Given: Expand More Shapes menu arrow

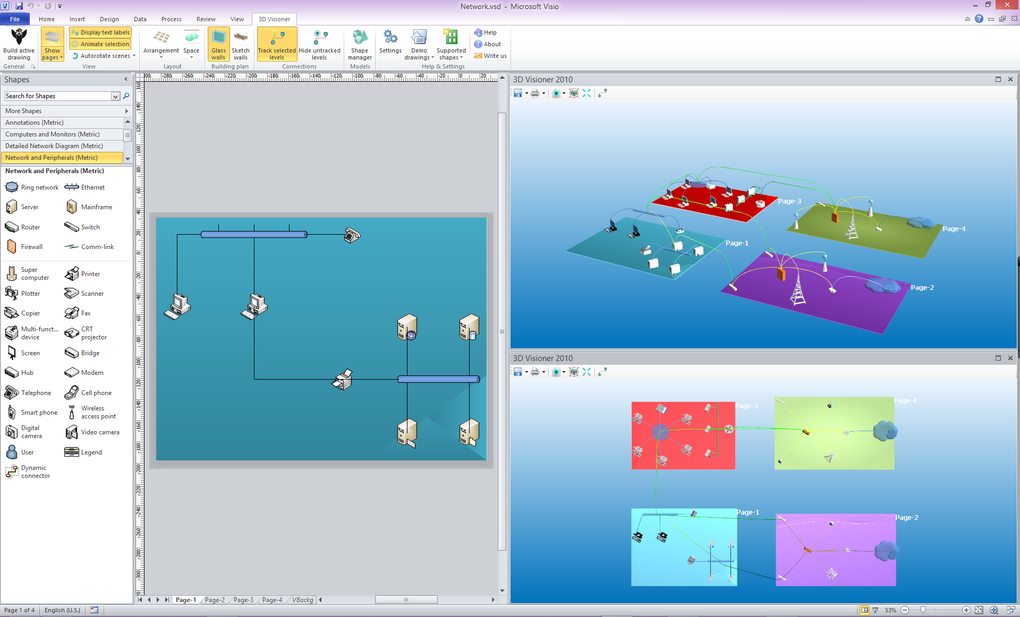Looking at the screenshot, I should pos(126,111).
